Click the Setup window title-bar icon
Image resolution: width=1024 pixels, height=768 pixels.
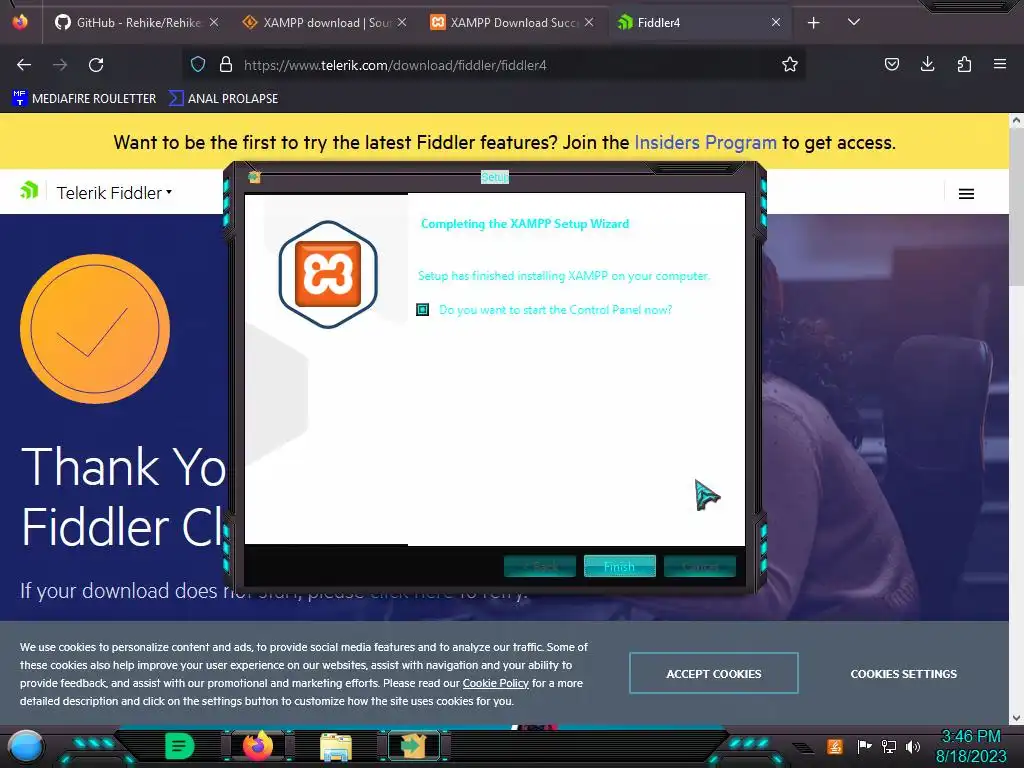tap(254, 177)
